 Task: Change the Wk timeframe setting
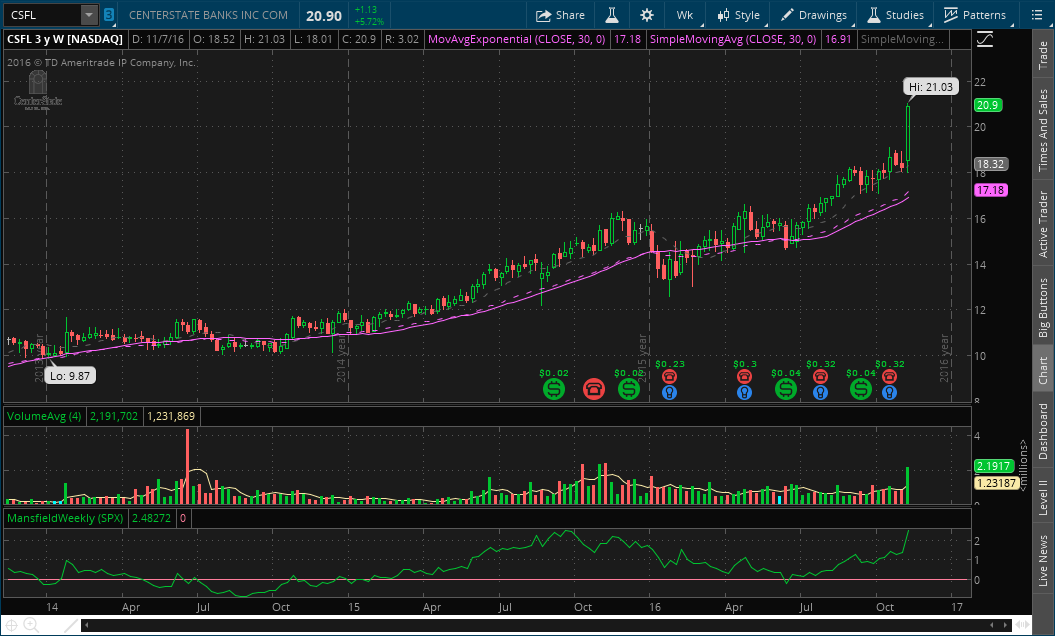tap(684, 15)
